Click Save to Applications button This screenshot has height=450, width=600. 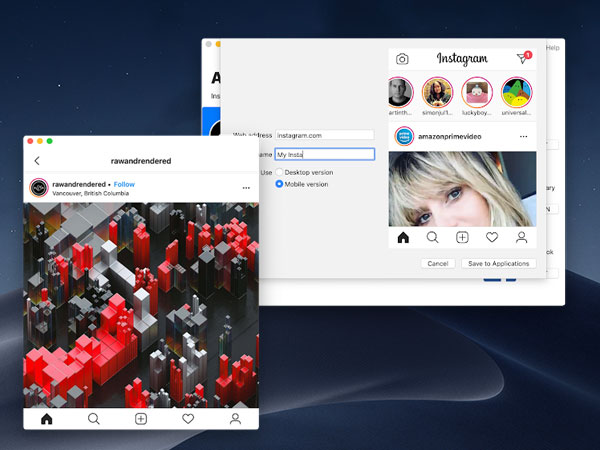click(x=499, y=264)
